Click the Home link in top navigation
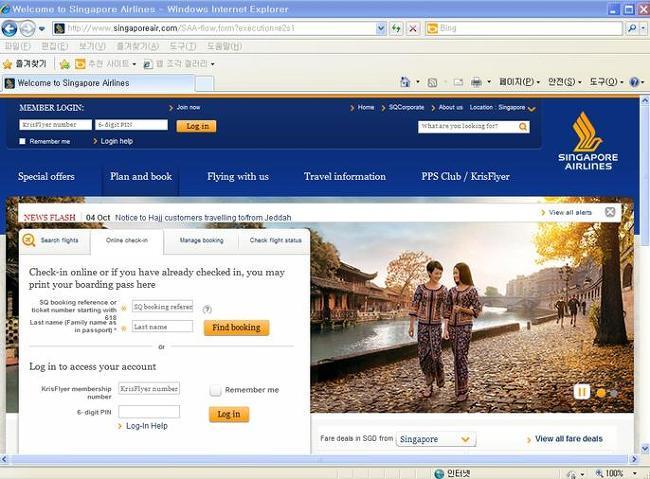The width and height of the screenshot is (650, 479). point(366,107)
